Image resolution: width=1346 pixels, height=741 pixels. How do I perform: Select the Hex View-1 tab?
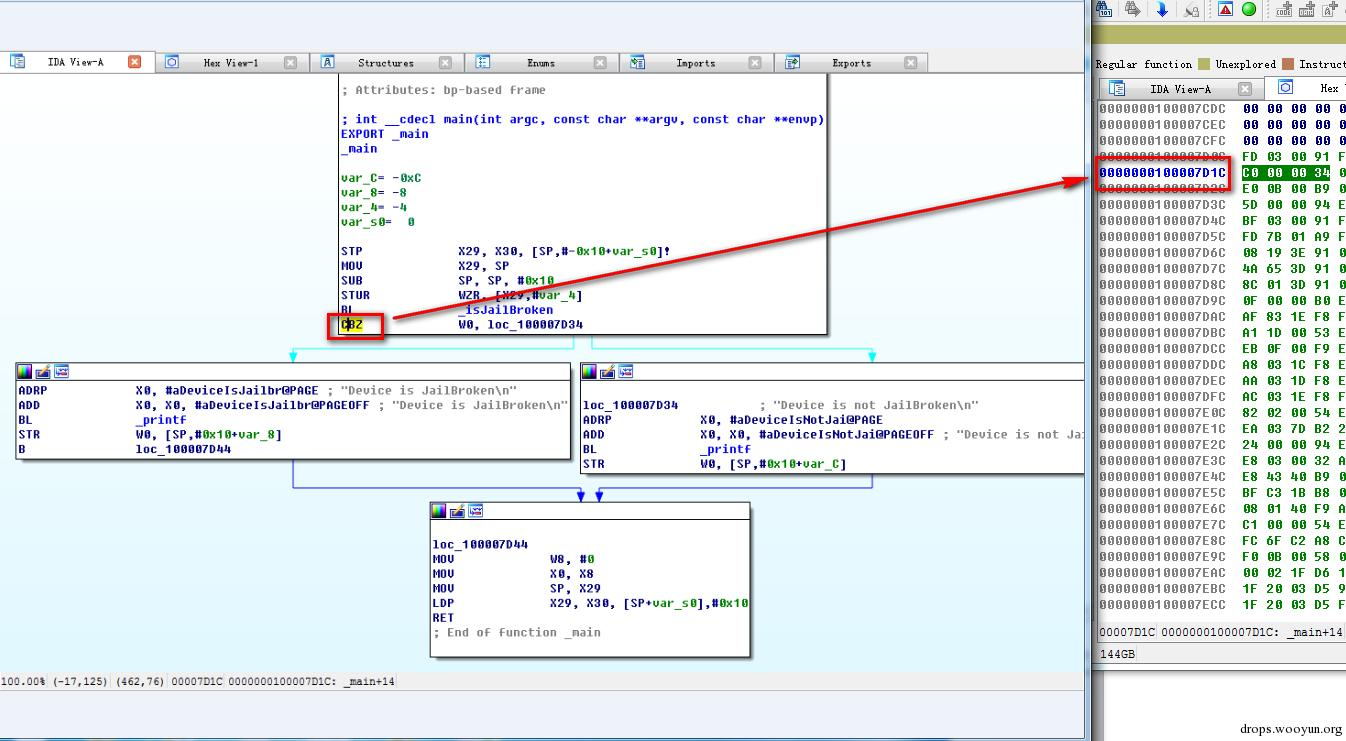[x=230, y=63]
